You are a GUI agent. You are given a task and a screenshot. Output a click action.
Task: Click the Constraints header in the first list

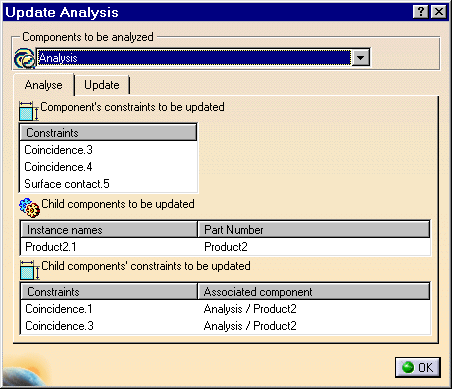coord(108,133)
